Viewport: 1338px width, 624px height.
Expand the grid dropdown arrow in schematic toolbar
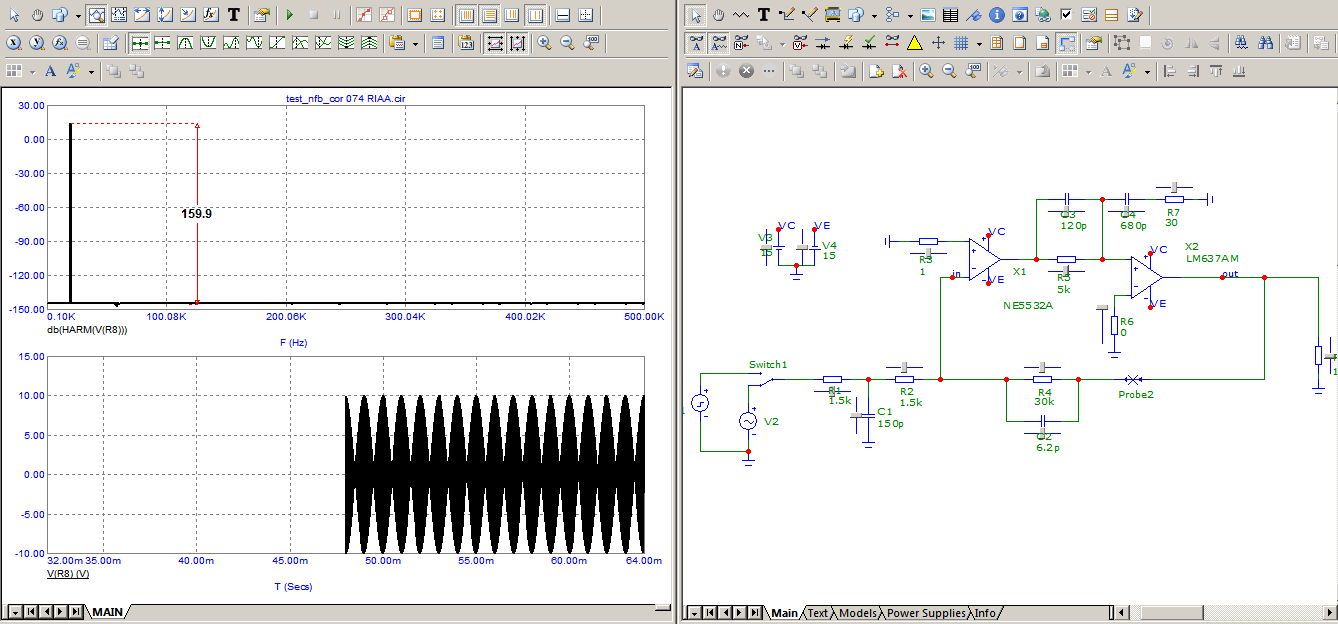(x=979, y=43)
